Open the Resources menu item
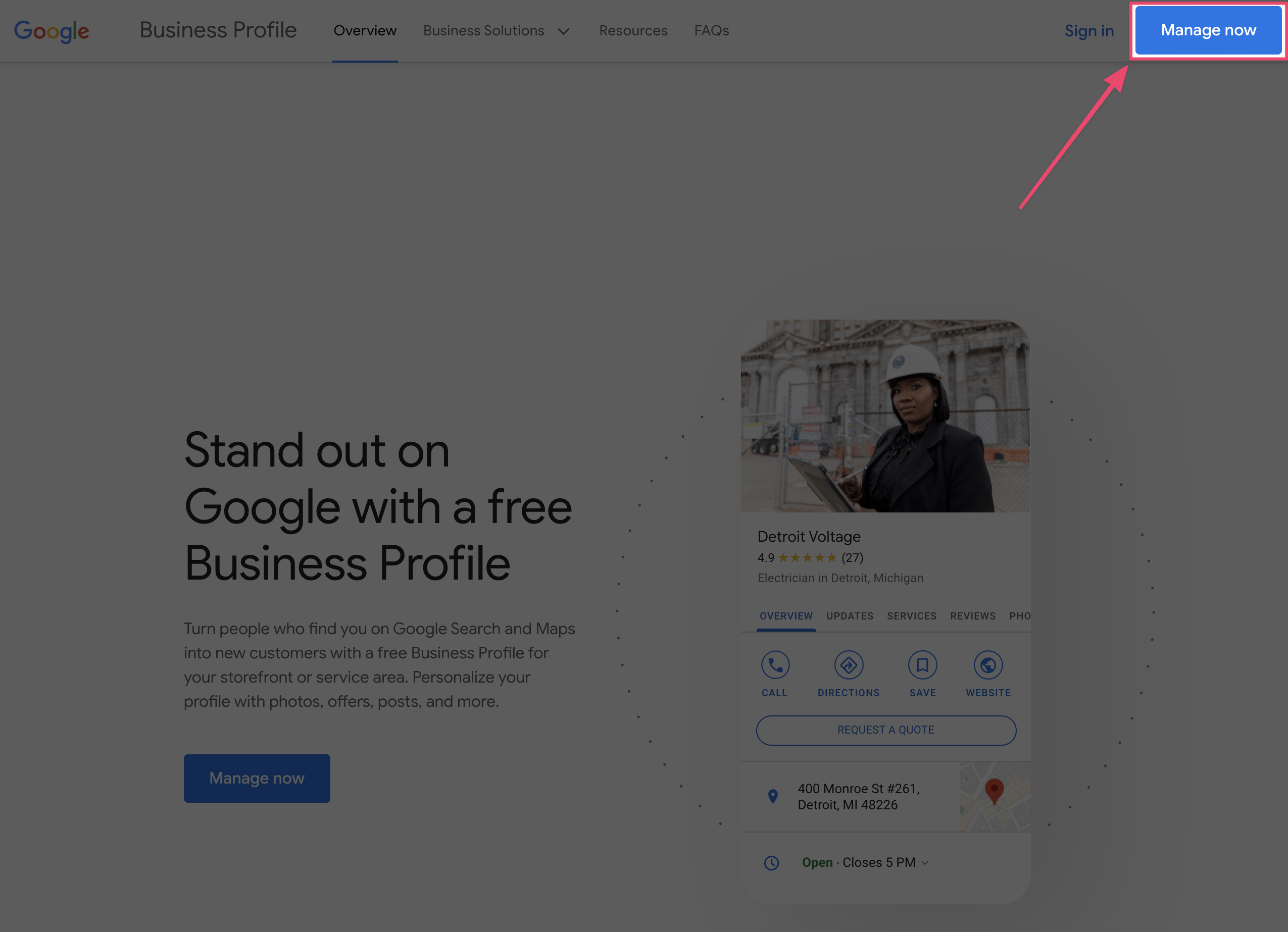 click(x=633, y=31)
